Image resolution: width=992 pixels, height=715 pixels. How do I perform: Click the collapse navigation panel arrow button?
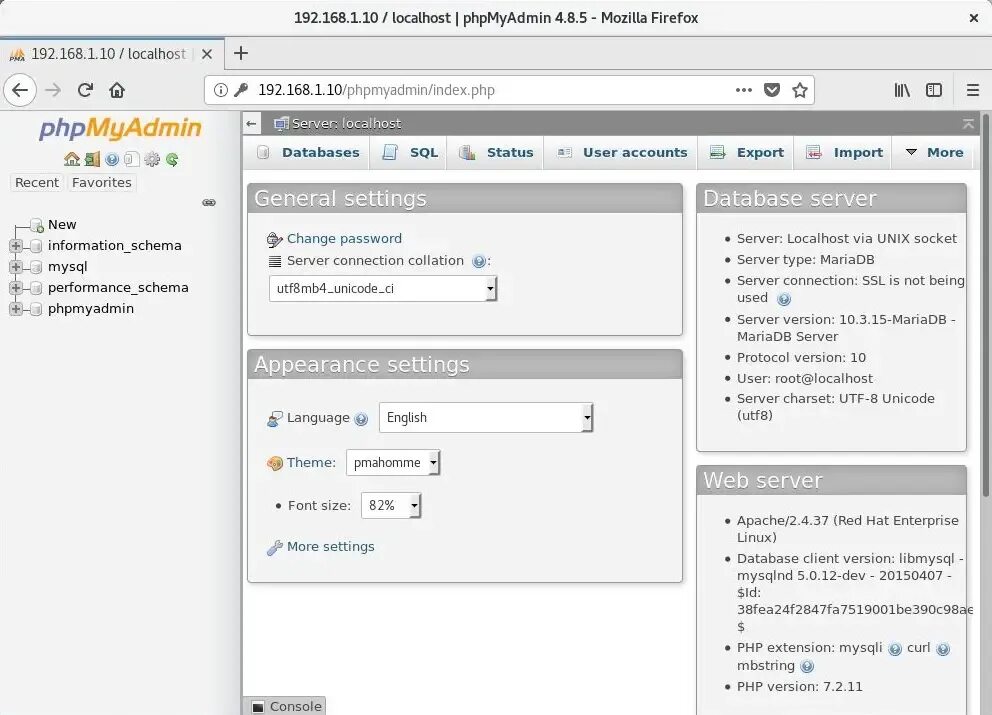251,123
